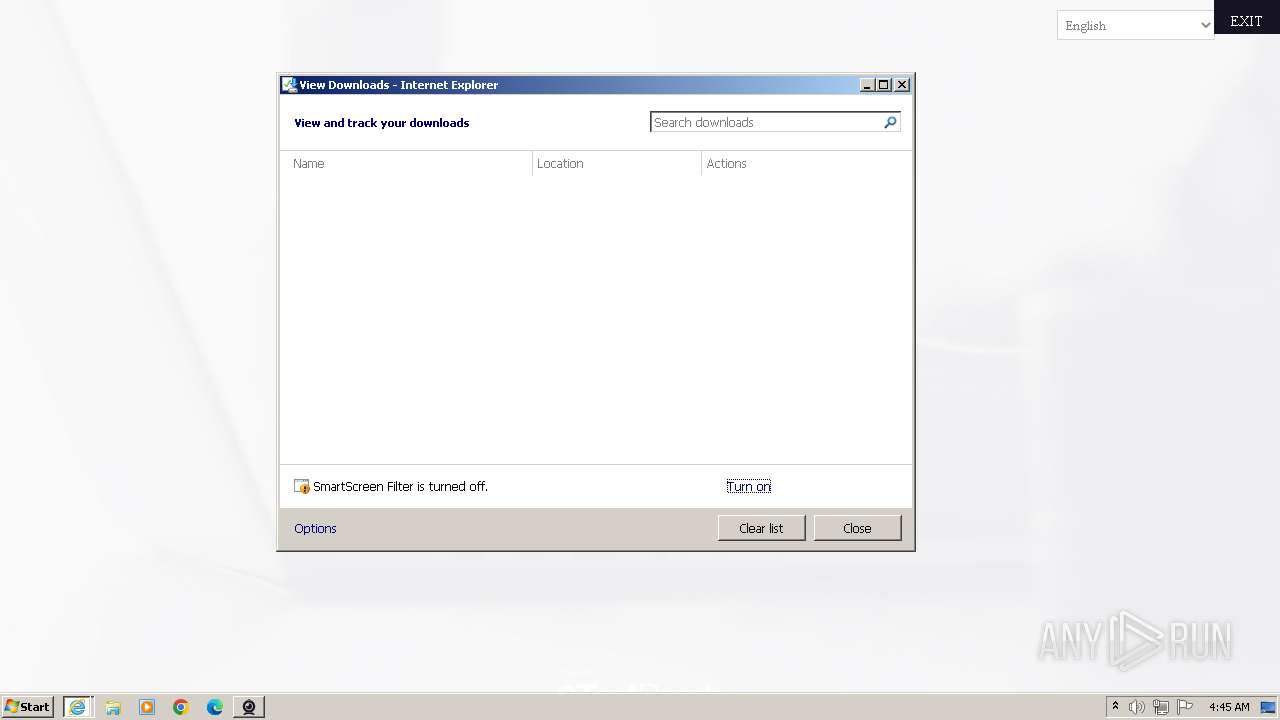Open the network tray icon
Screen dimensions: 1280x720
pos(1161,707)
